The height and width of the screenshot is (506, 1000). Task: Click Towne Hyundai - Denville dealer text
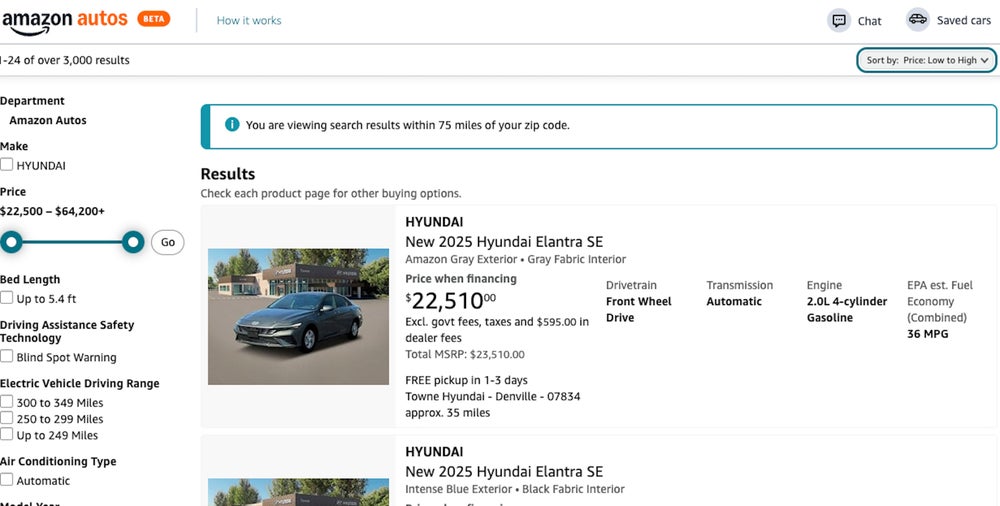click(492, 396)
